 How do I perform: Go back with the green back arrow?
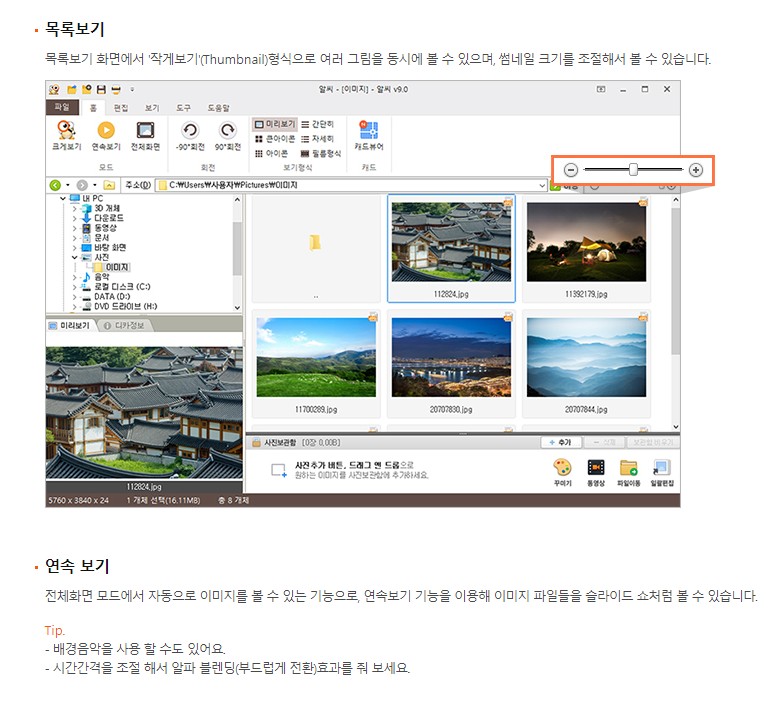[x=55, y=185]
